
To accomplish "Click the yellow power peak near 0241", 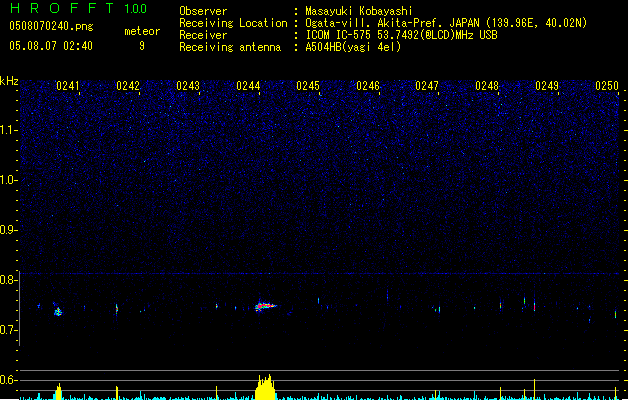I will click(58, 392).
